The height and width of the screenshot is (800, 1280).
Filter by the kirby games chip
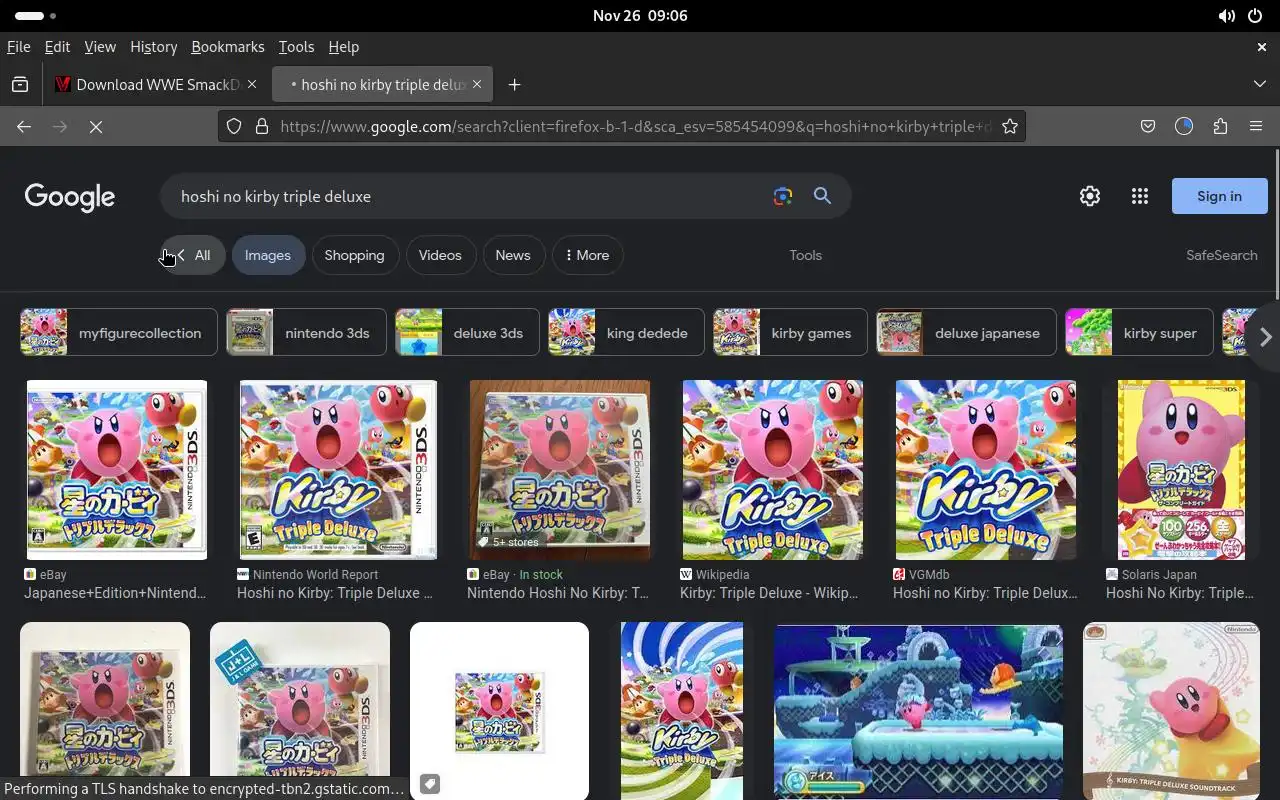790,333
